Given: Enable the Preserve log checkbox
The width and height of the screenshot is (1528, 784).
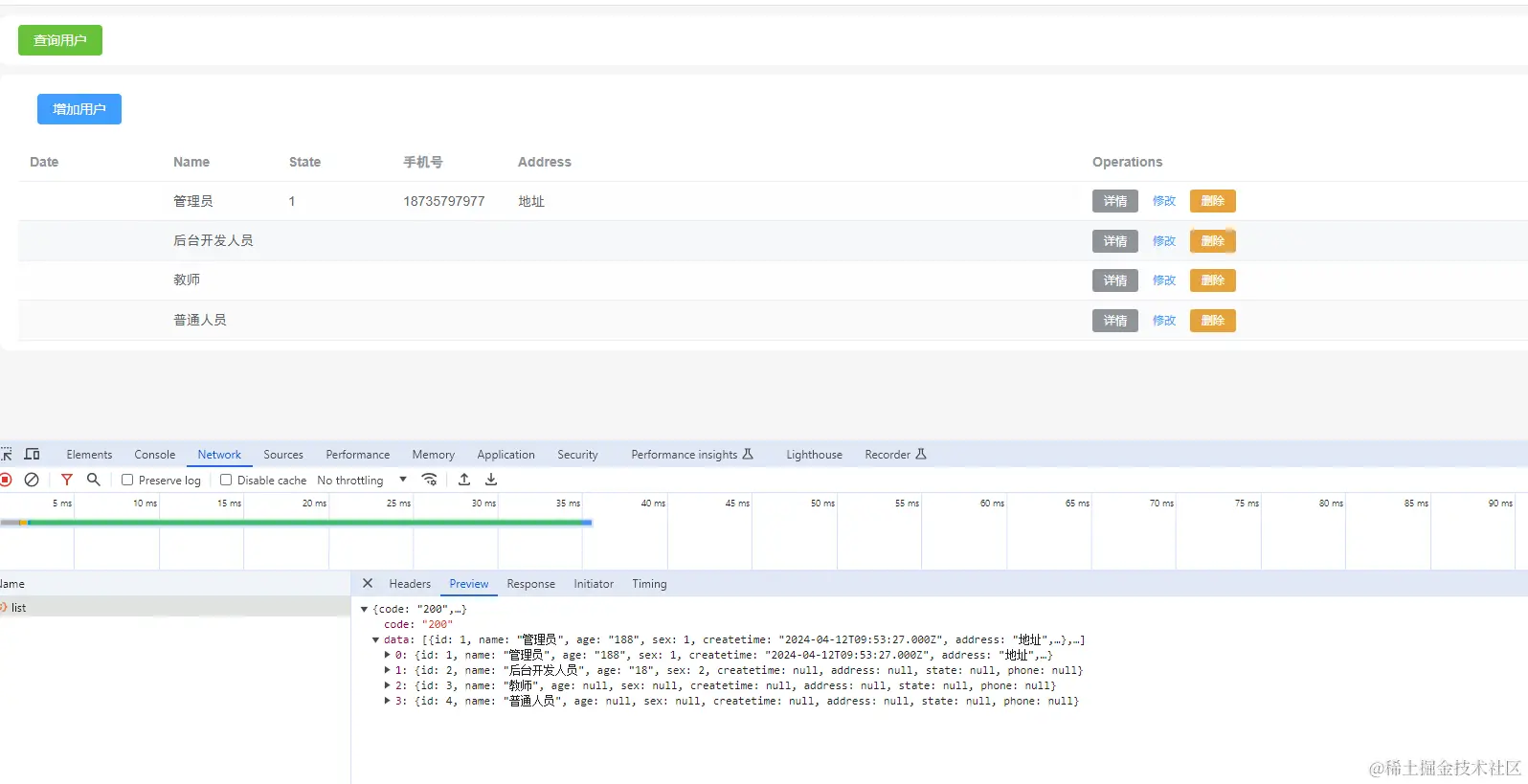Looking at the screenshot, I should tap(127, 480).
